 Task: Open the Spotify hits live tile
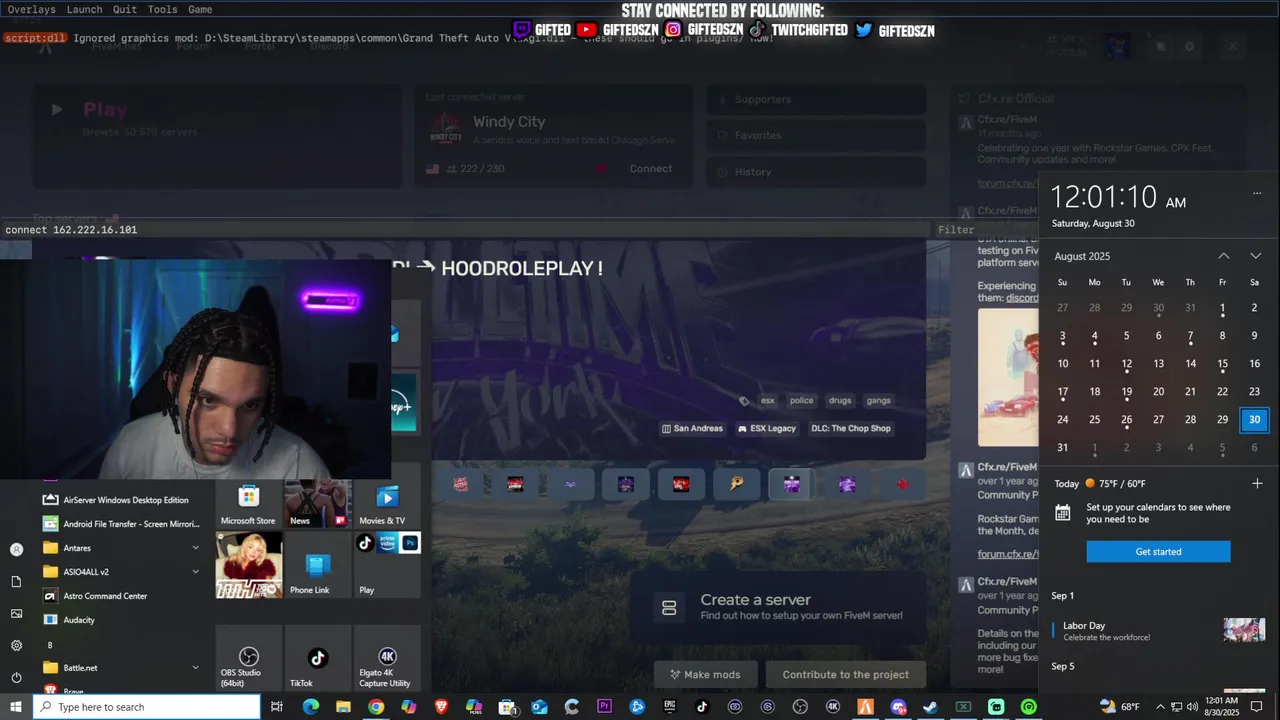[x=249, y=565]
